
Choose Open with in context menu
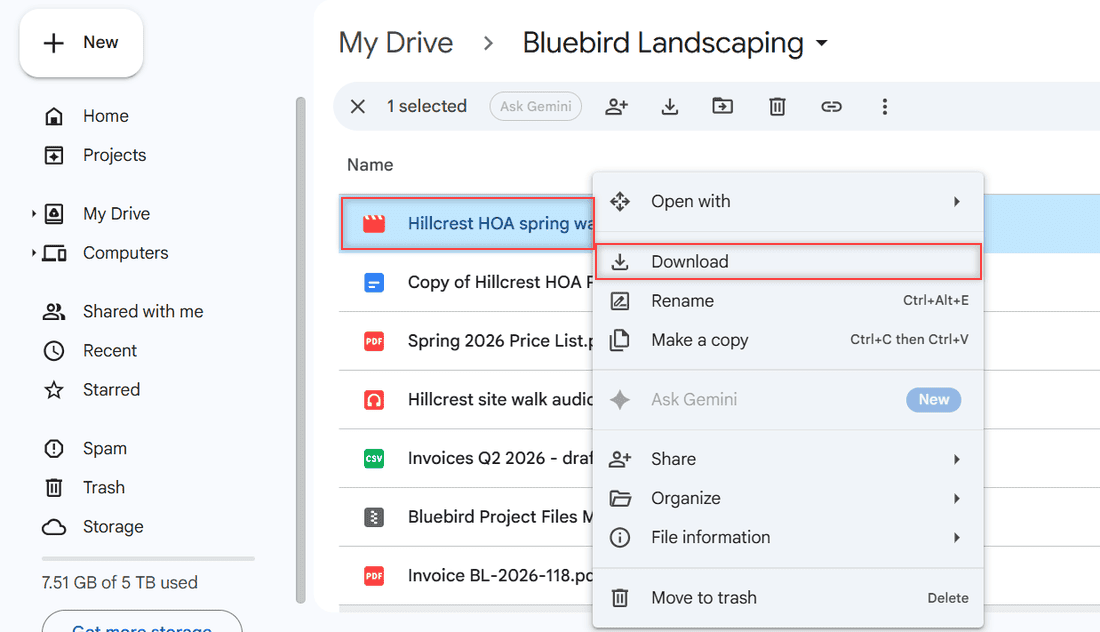coord(788,202)
